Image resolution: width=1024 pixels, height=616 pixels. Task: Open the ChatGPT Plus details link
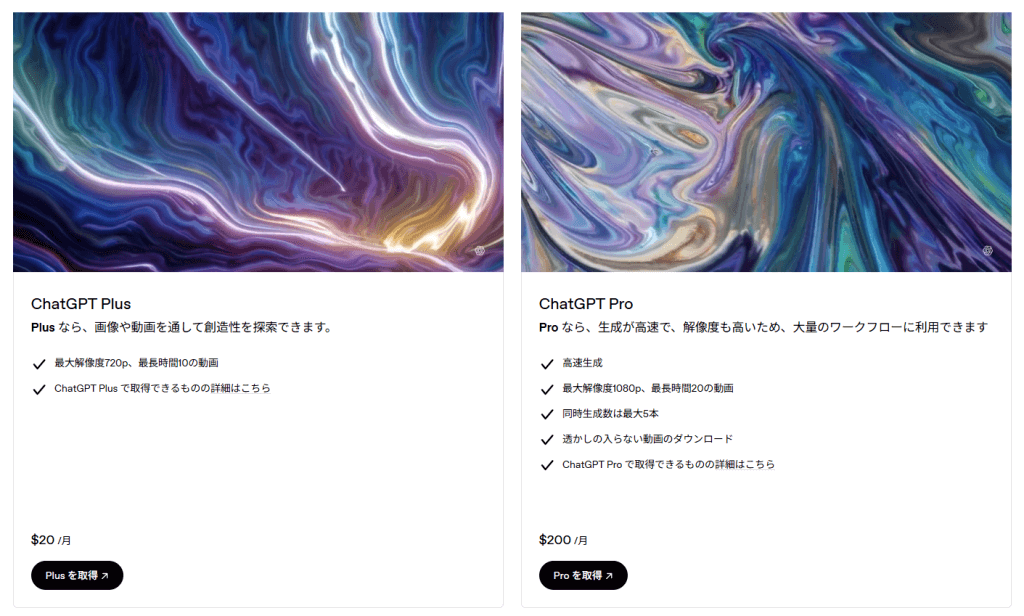click(x=162, y=389)
